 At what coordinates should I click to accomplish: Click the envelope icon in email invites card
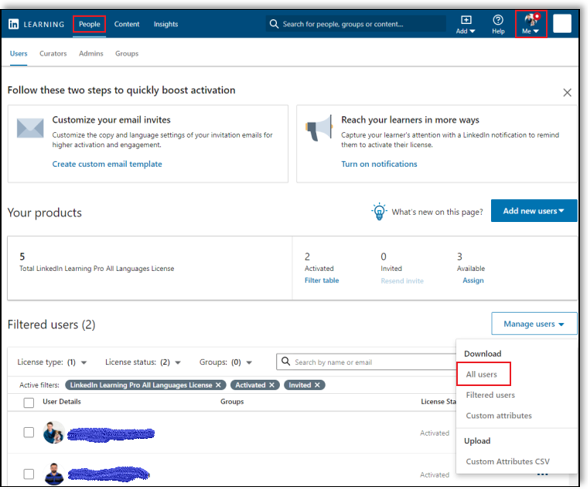30,128
